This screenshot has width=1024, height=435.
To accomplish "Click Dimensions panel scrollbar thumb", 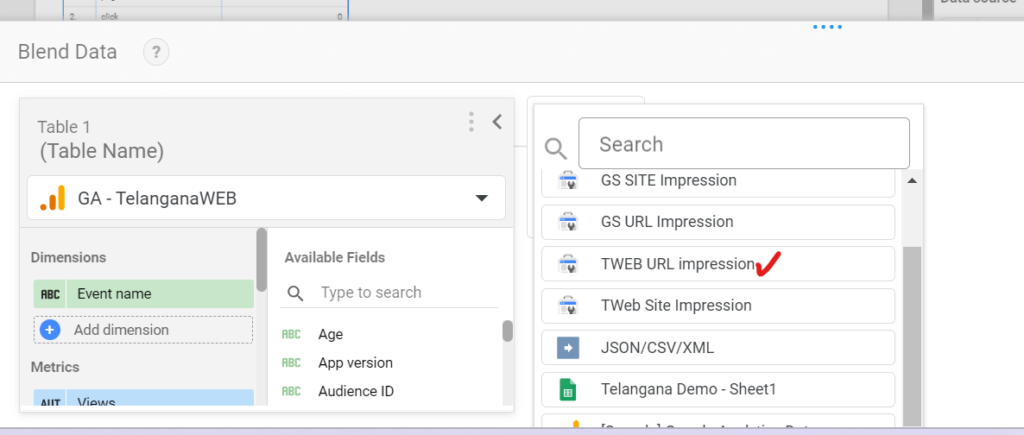I will click(261, 259).
